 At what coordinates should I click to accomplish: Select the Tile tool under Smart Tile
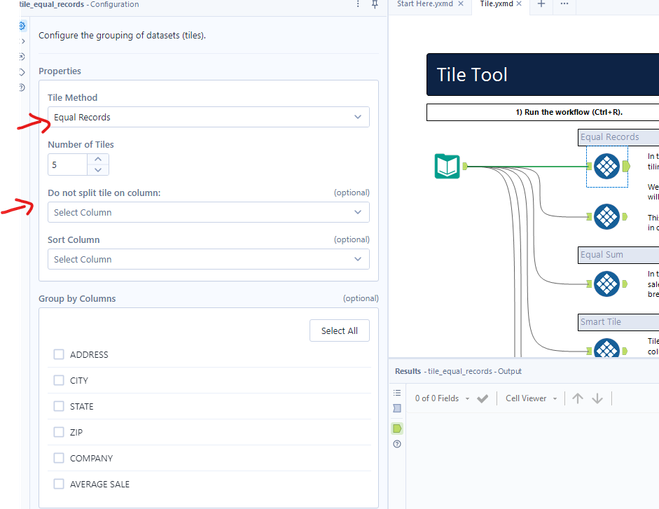pos(607,349)
